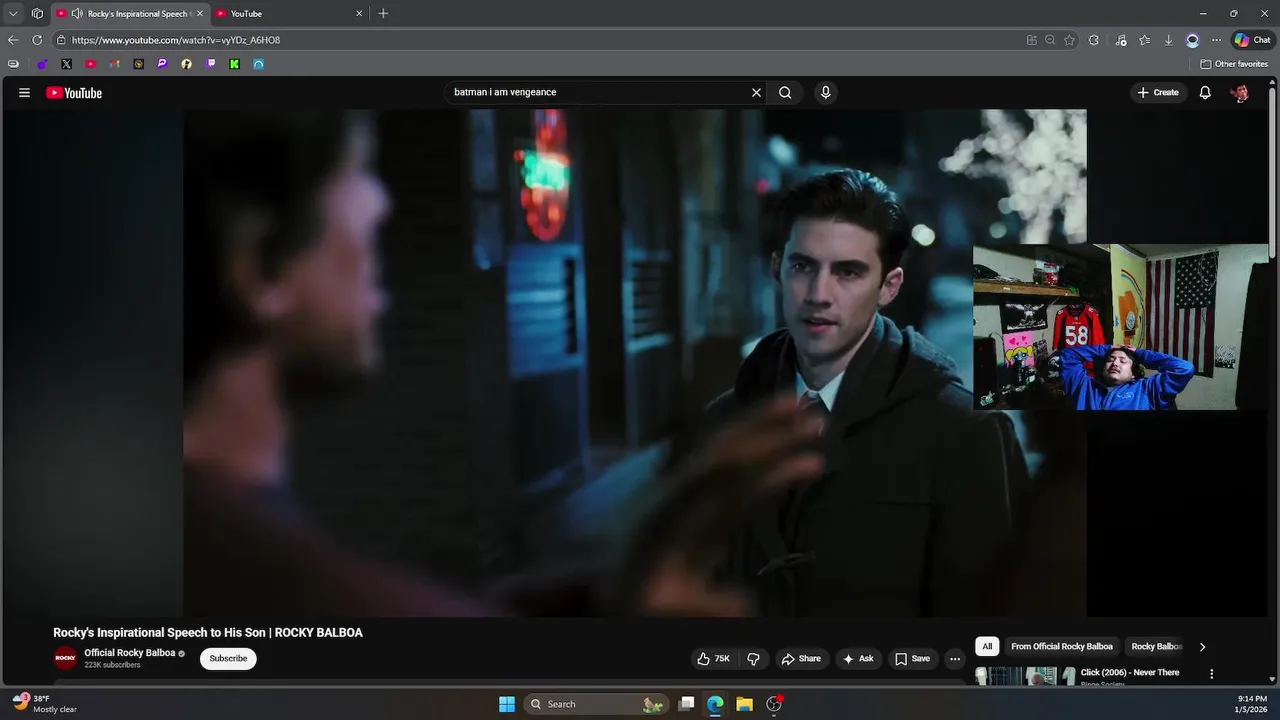The width and height of the screenshot is (1280, 720).
Task: Open the Favorites list icon in toolbar
Action: [1144, 40]
